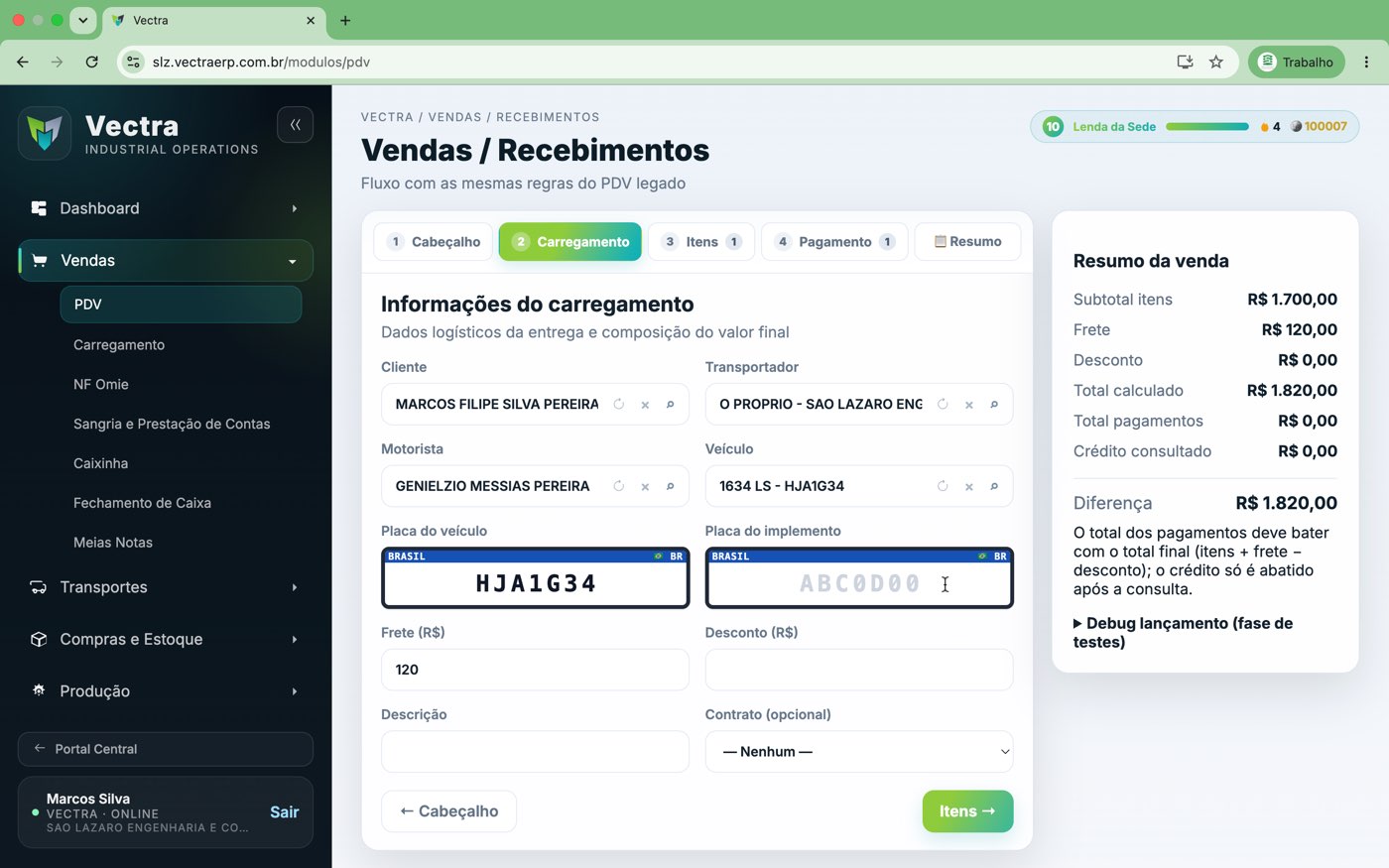Click the Vendas shopping cart icon
Screen dimensions: 1389x868
[40, 261]
